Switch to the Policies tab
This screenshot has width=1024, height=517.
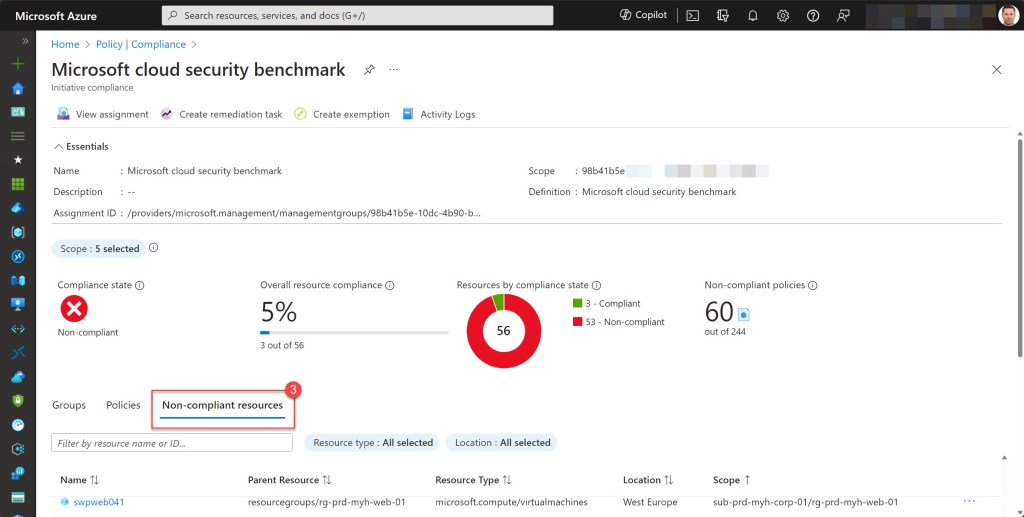tap(123, 405)
